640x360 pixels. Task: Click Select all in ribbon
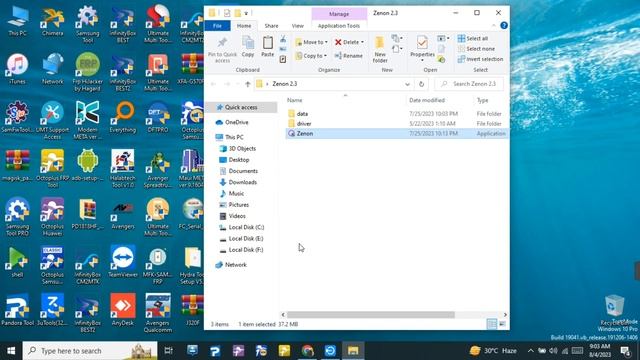[x=473, y=38]
